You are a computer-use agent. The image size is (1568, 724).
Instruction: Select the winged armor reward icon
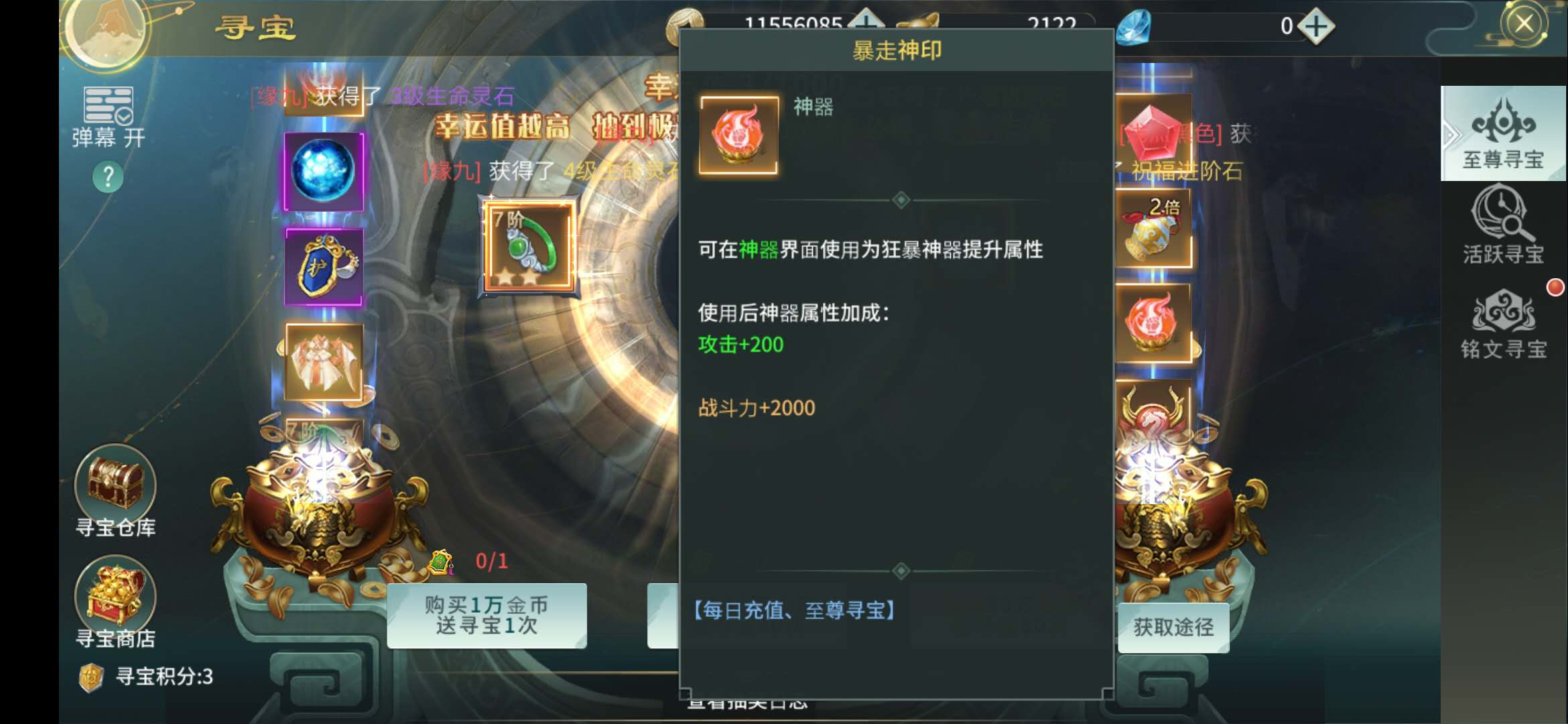click(324, 362)
